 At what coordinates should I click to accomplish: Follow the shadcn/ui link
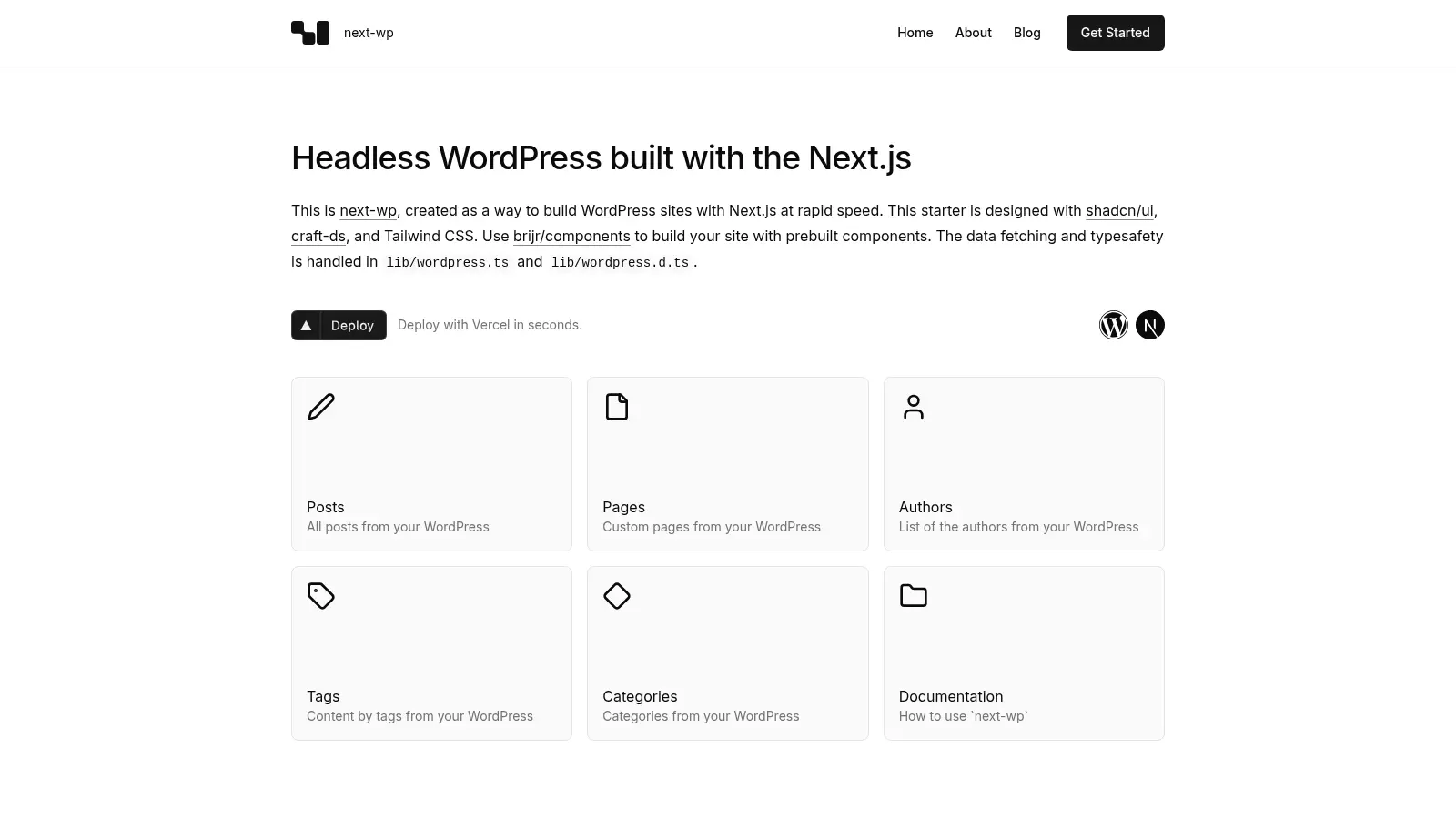click(1119, 210)
